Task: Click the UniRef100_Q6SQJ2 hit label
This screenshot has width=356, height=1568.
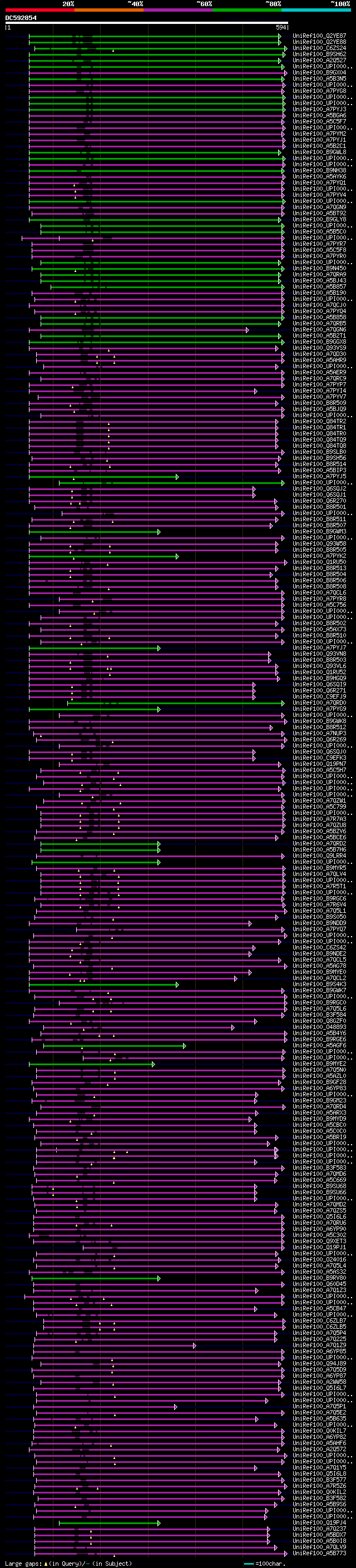Action: tap(319, 489)
